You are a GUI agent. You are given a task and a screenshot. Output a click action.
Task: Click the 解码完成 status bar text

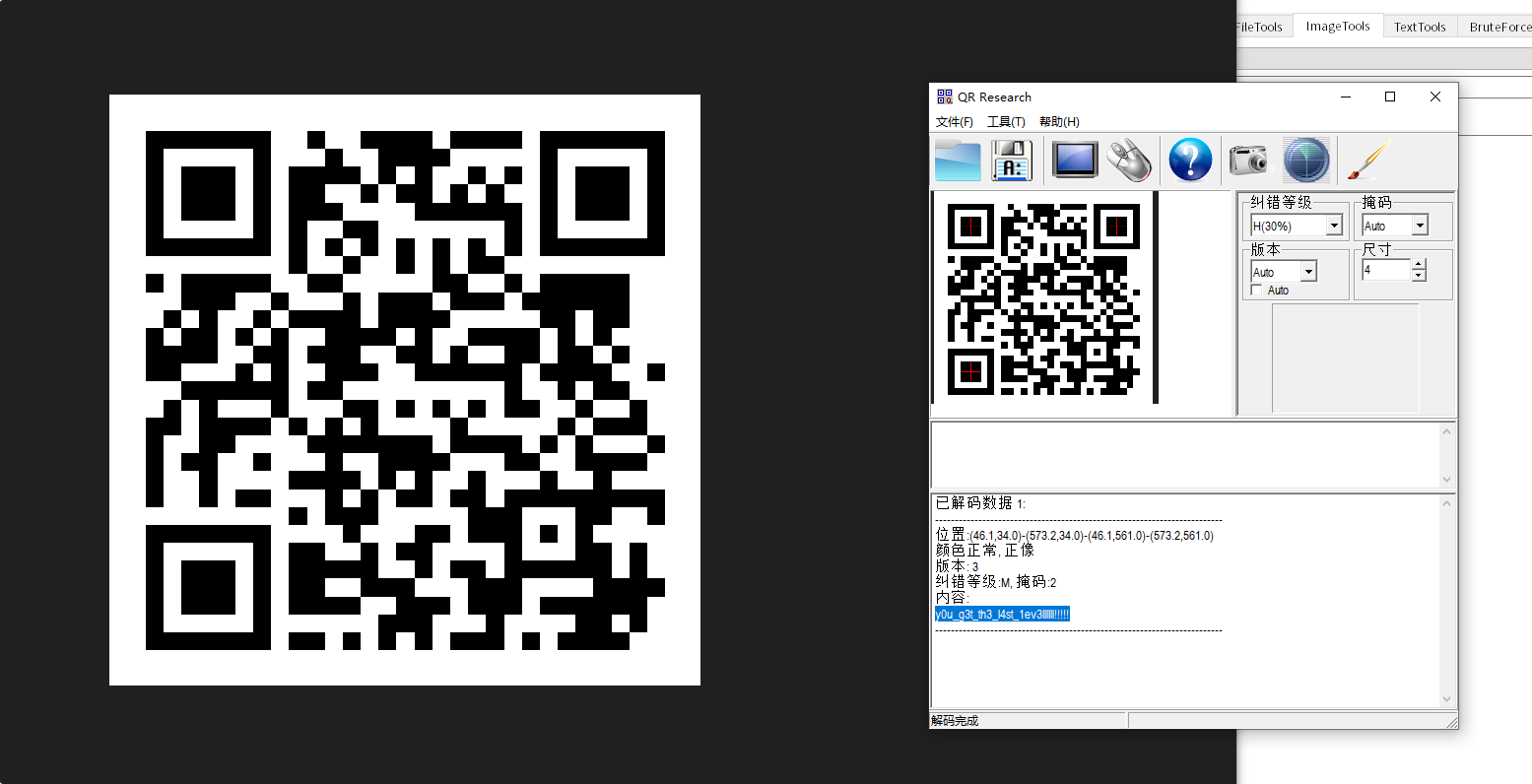955,721
